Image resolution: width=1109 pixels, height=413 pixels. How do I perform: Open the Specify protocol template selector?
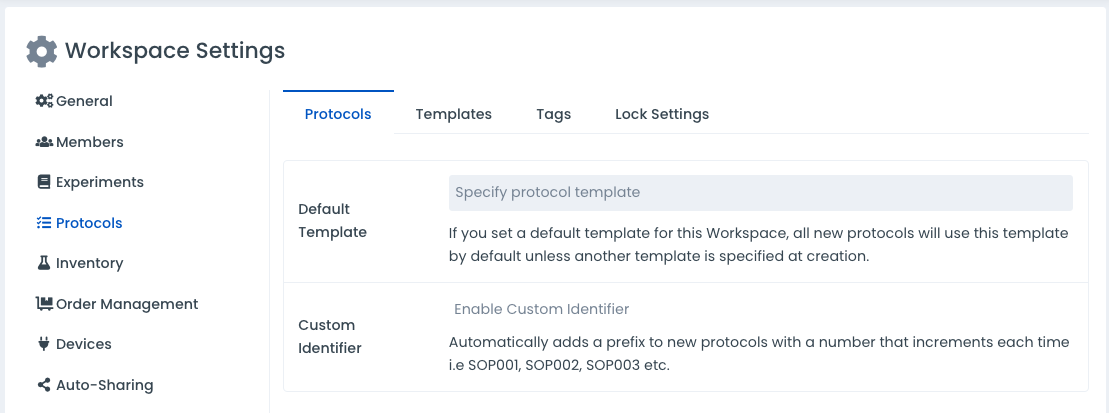(760, 192)
